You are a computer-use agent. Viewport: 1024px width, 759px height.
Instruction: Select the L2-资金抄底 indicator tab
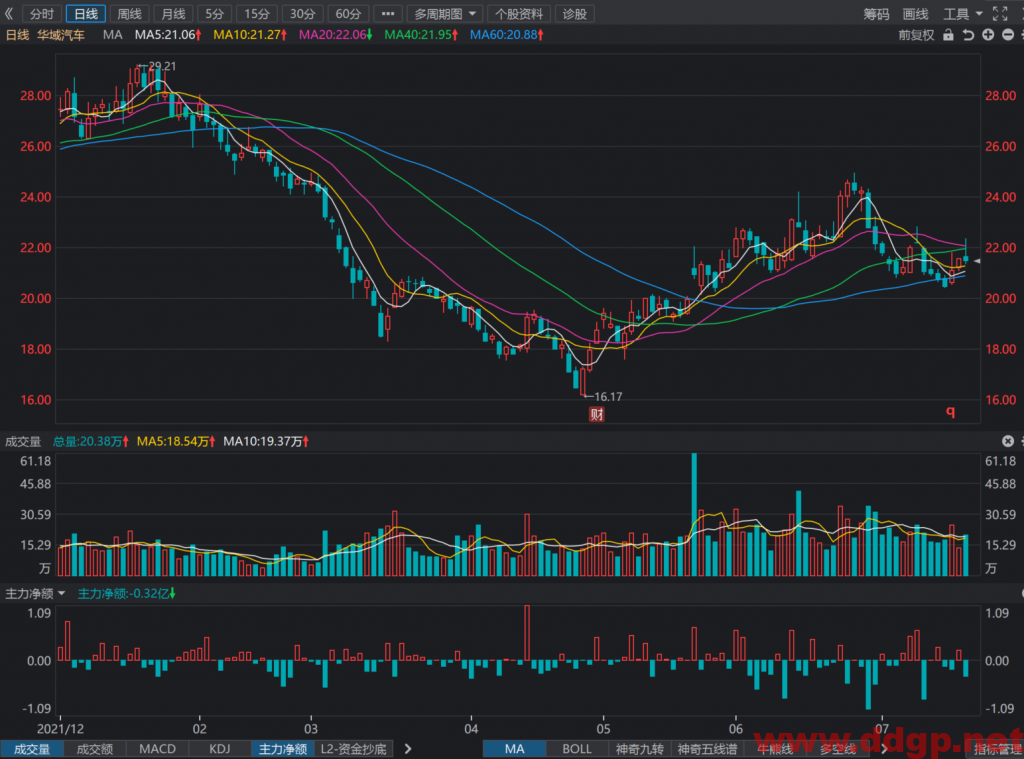[x=353, y=749]
